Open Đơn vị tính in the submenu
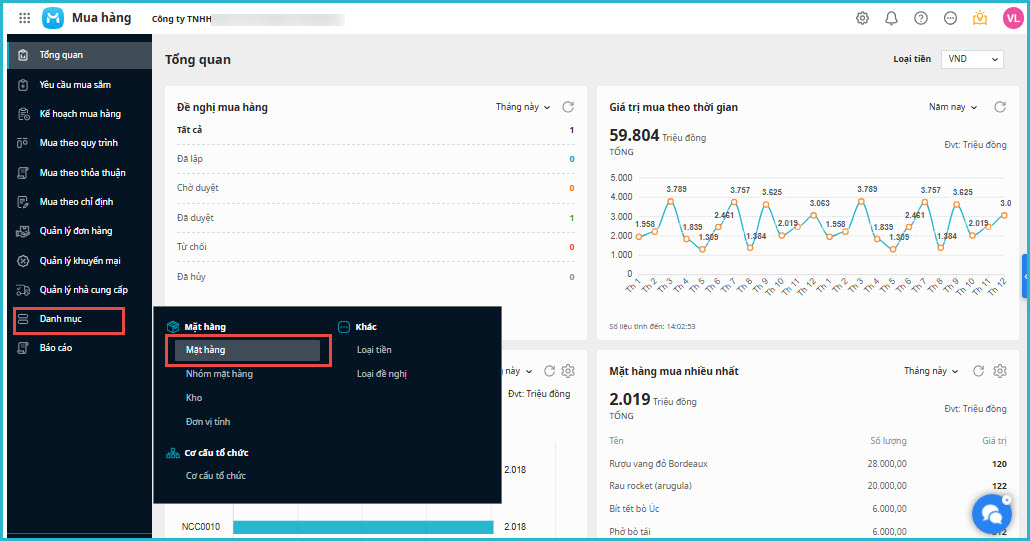The image size is (1030, 541). pyautogui.click(x=208, y=422)
